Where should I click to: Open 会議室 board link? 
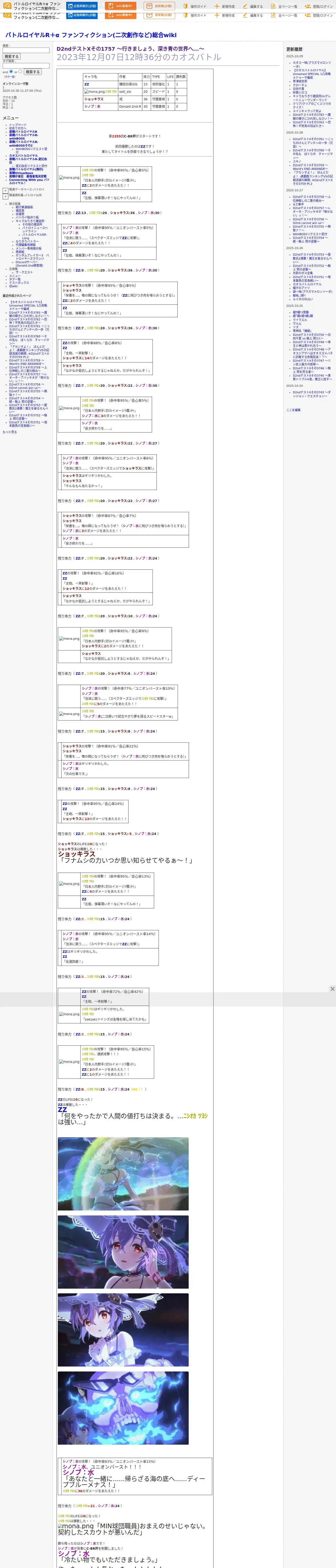(20, 214)
